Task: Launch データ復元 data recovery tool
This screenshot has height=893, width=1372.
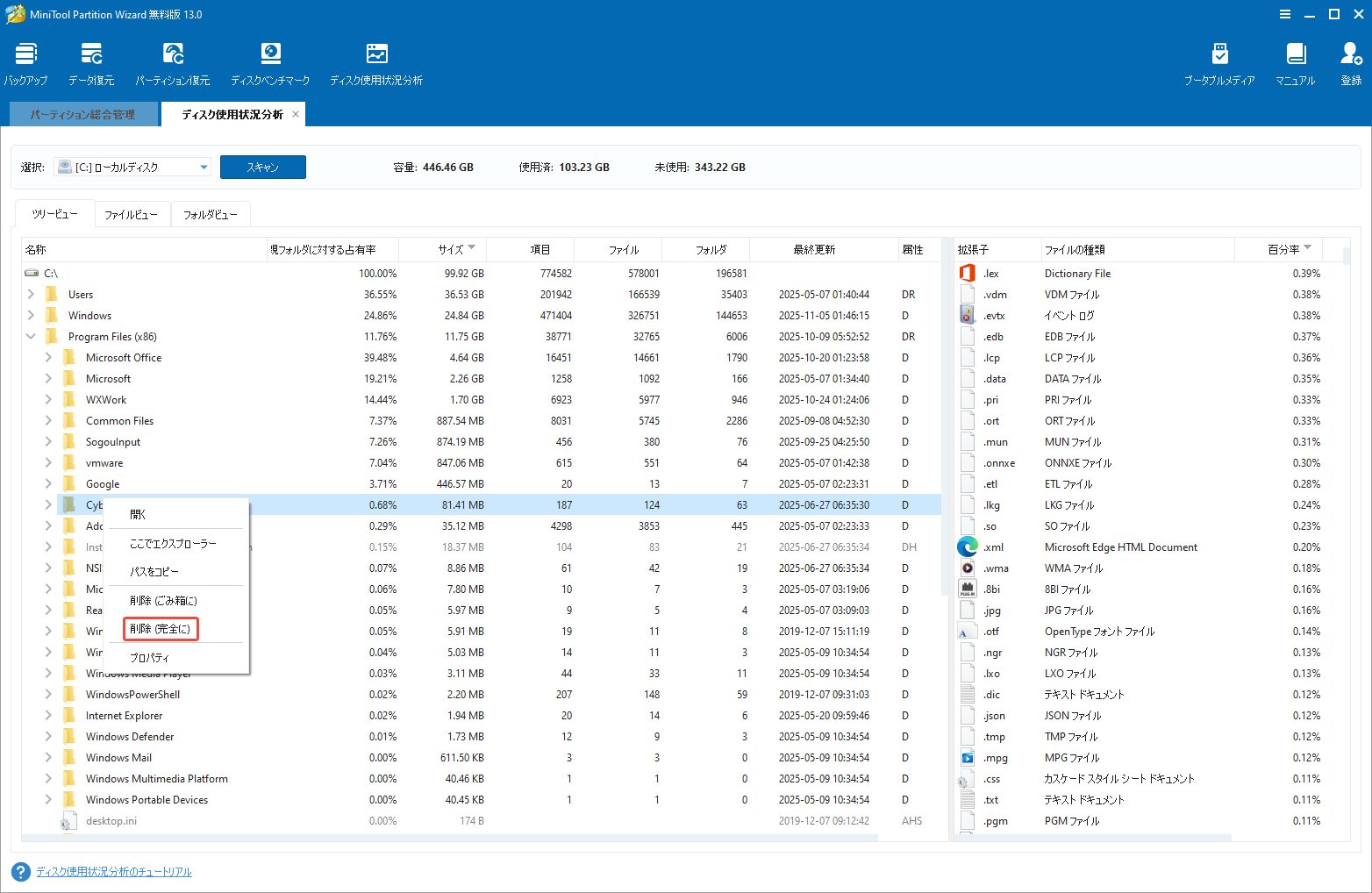Action: click(90, 61)
